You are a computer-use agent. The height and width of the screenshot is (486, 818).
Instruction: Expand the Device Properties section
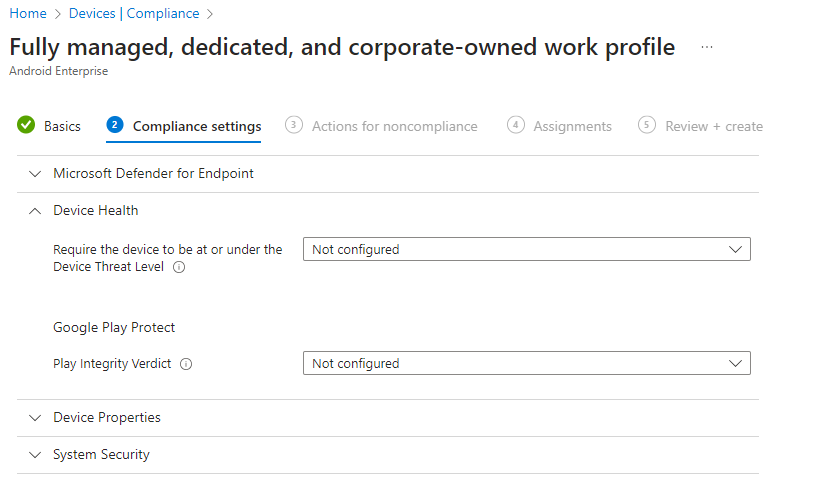point(388,418)
